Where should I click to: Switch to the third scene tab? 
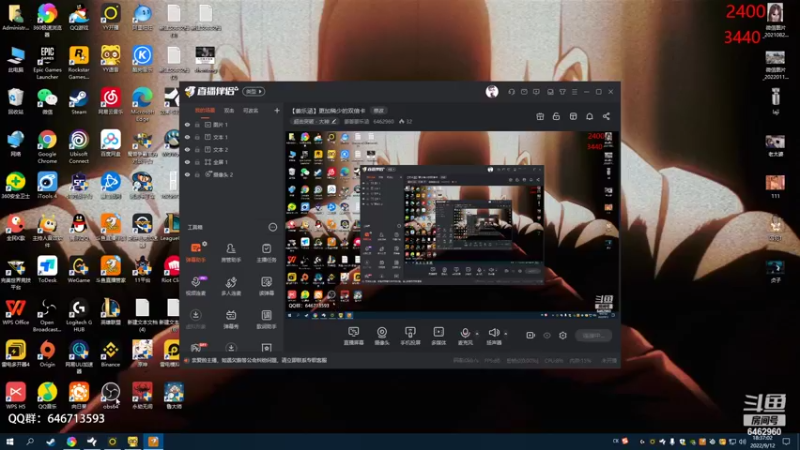point(251,110)
